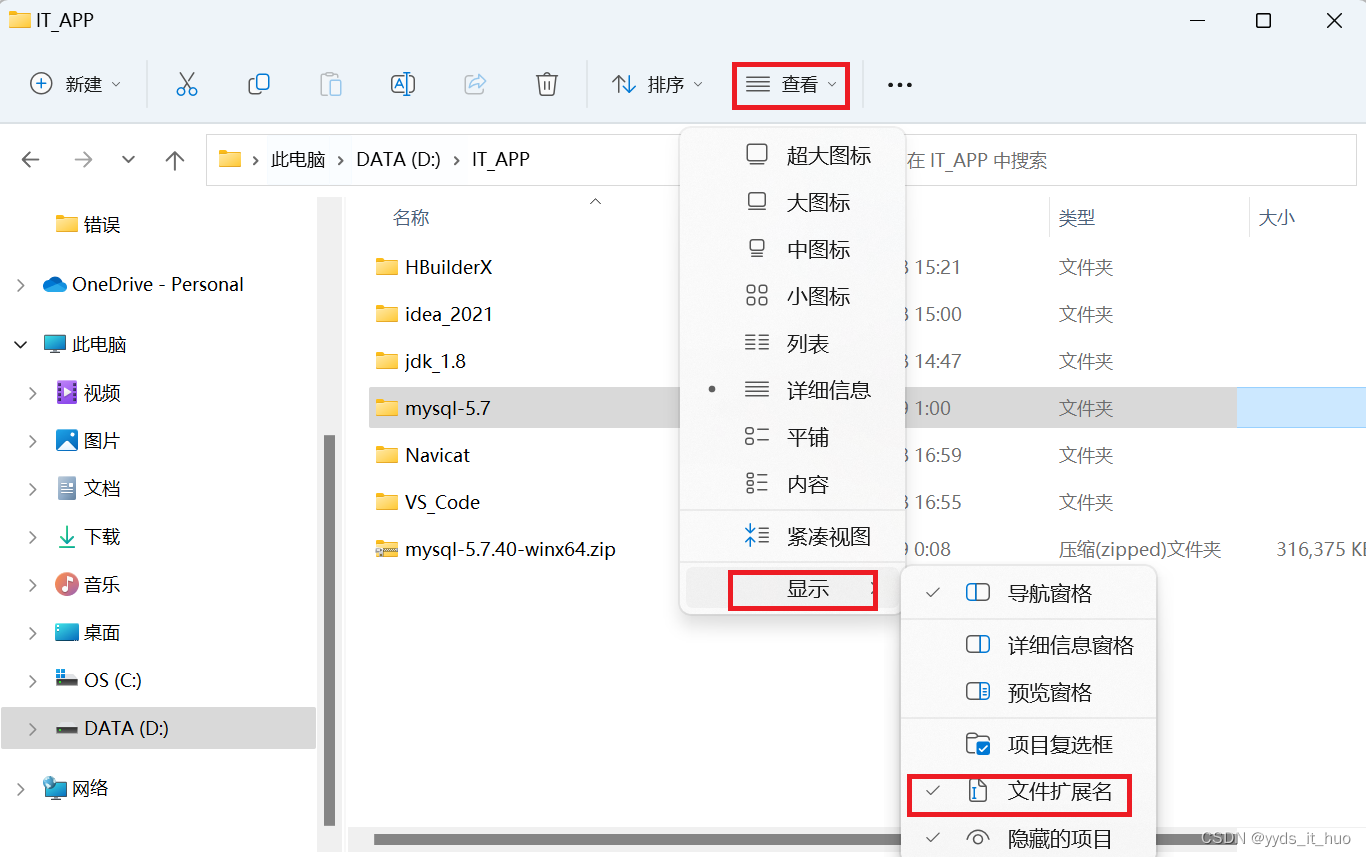1366x857 pixels.
Task: Open the 排序 sort dropdown
Action: (657, 84)
